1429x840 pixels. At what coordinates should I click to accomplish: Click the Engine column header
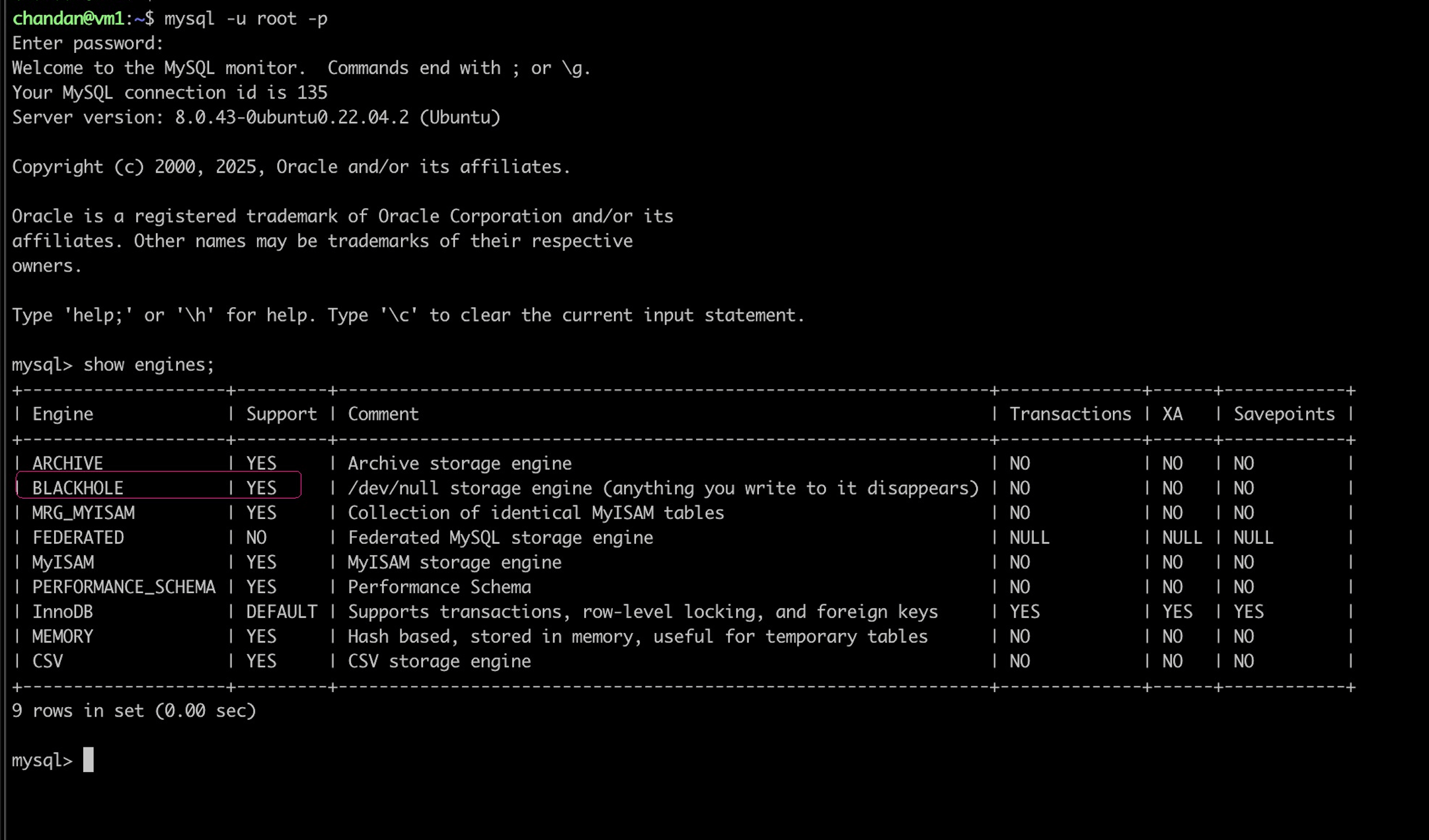click(62, 414)
